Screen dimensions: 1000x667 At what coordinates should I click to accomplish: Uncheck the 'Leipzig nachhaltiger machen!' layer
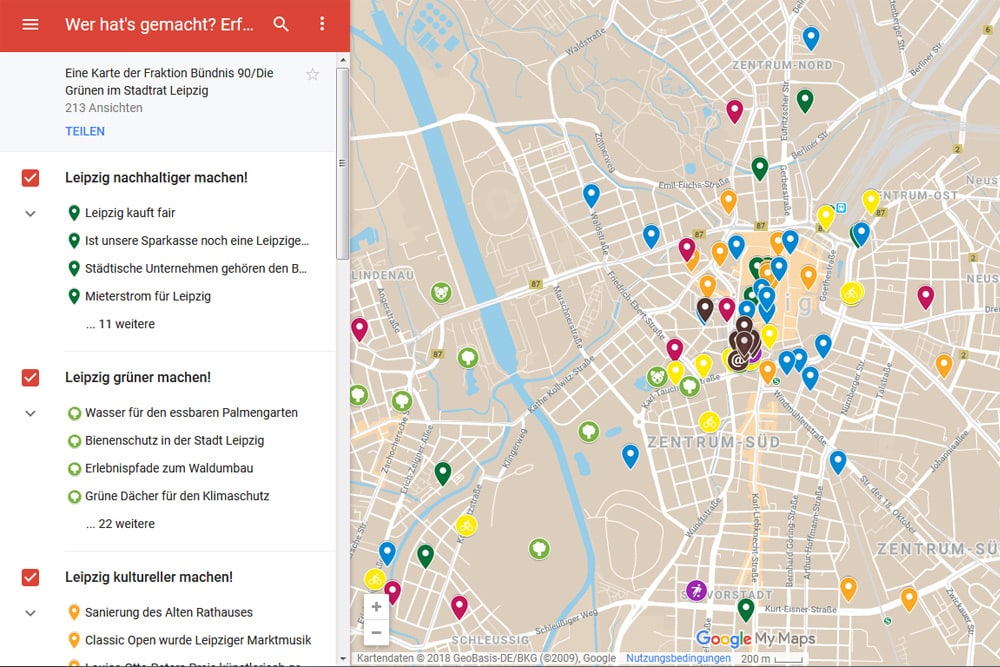tap(29, 177)
